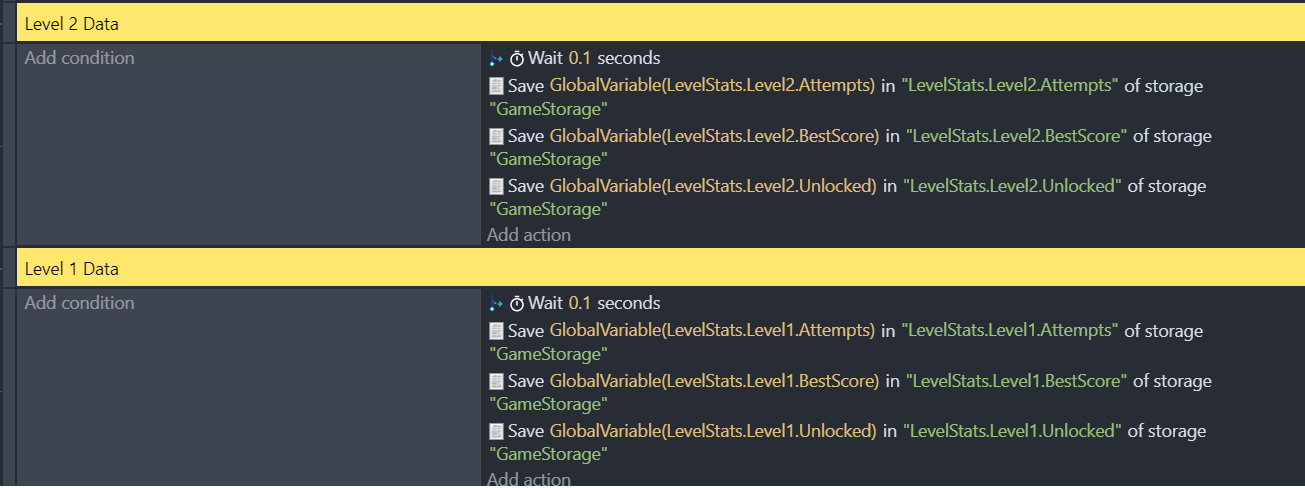
Task: Edit "GameStorage" name under Level1.Unlocked action
Action: (549, 454)
